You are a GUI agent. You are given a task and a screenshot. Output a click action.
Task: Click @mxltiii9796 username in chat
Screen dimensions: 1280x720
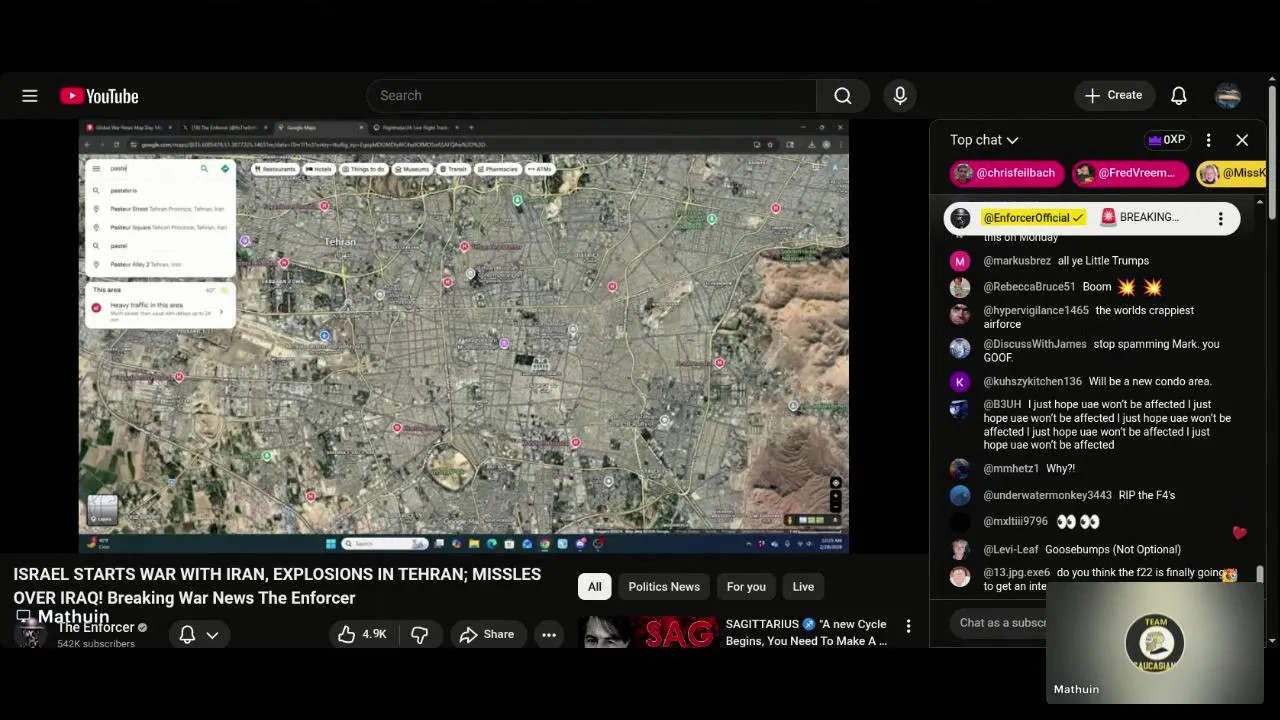pos(1015,522)
